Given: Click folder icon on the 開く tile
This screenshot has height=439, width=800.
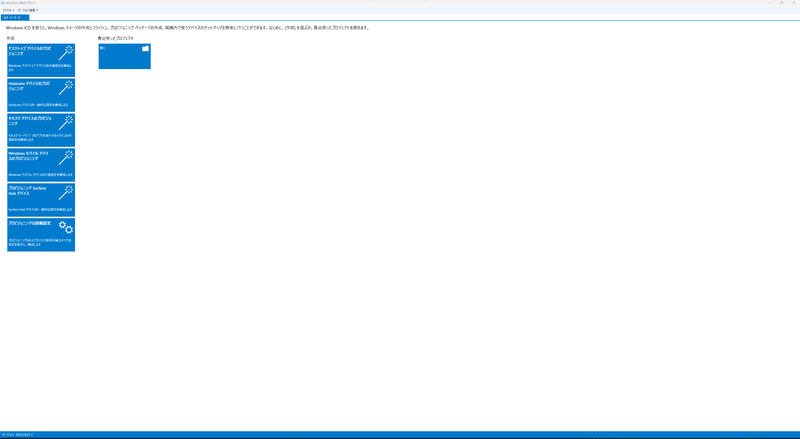Looking at the screenshot, I should click(x=145, y=48).
